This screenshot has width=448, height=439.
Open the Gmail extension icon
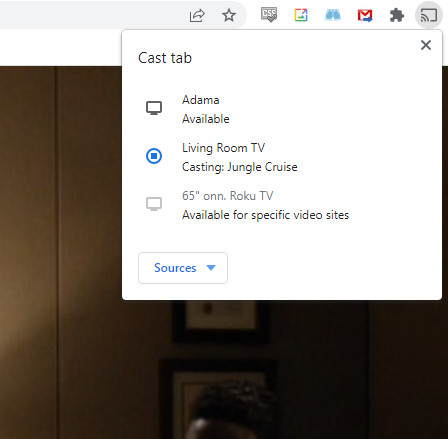point(365,16)
